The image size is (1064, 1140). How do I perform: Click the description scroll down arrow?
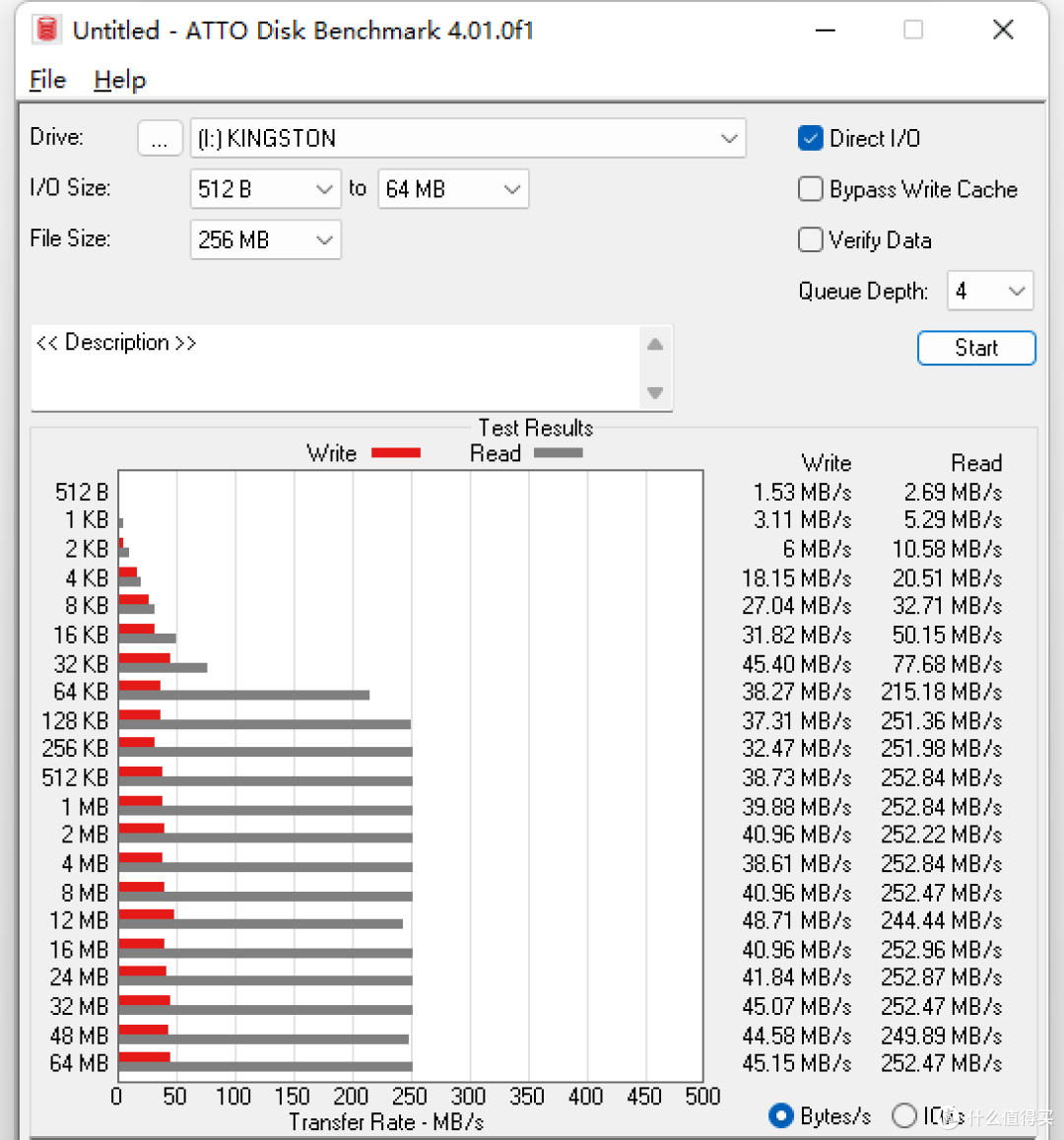pos(655,393)
